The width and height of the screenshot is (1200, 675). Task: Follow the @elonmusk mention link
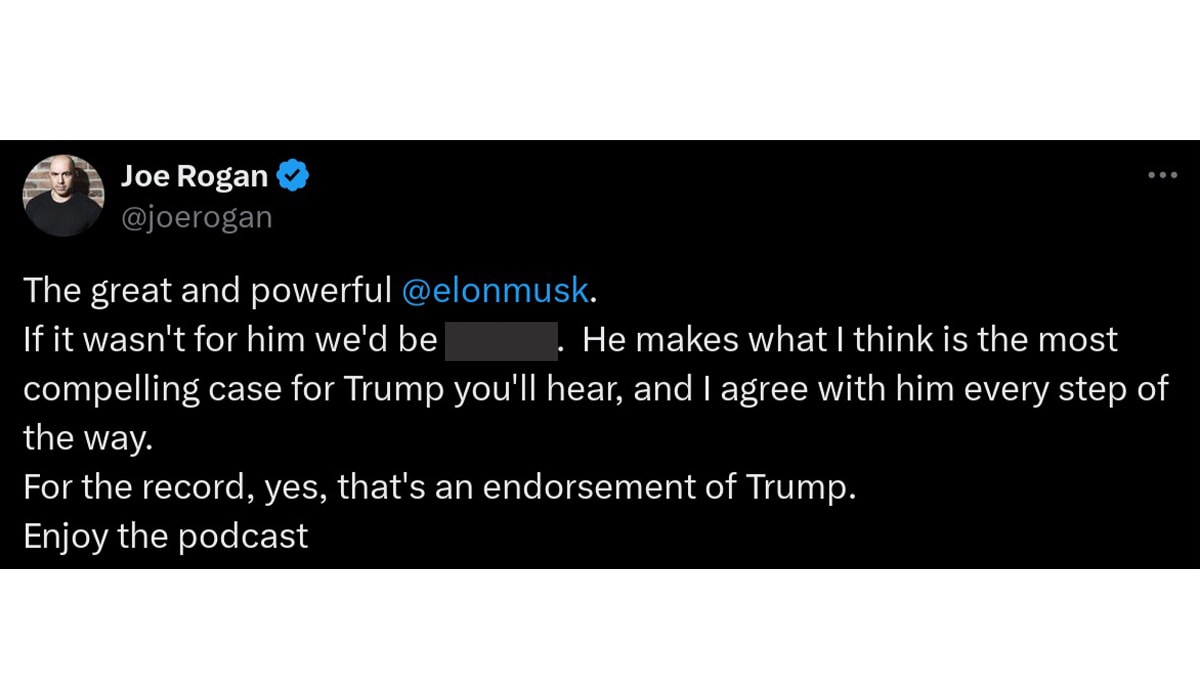coord(495,290)
